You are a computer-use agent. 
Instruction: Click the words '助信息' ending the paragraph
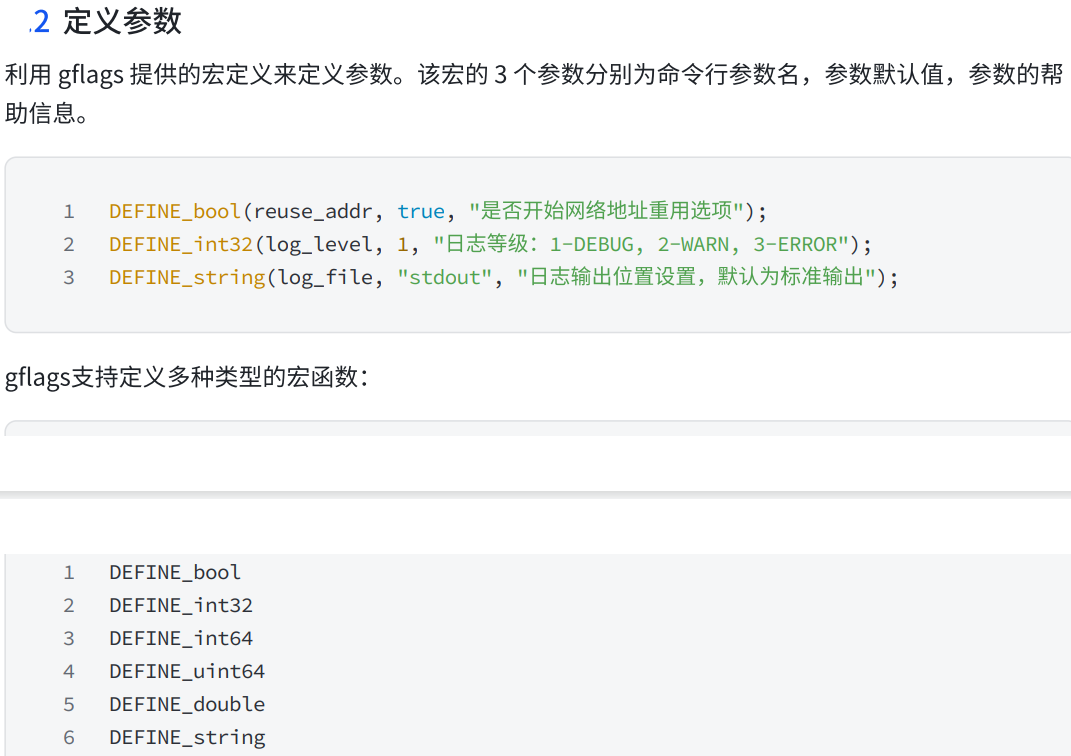tap(40, 113)
